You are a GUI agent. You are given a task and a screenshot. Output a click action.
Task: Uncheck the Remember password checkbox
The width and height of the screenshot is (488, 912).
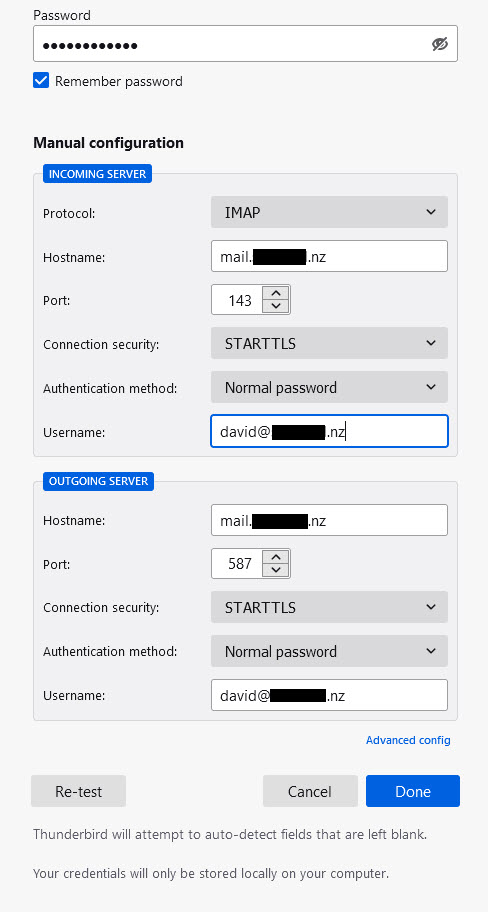coord(41,81)
